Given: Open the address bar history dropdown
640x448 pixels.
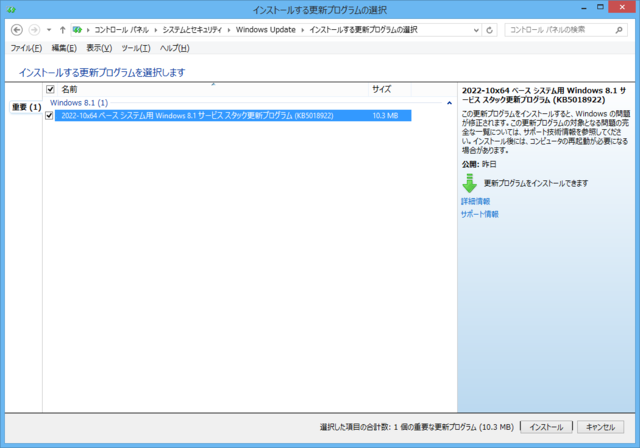Looking at the screenshot, I should point(476,30).
